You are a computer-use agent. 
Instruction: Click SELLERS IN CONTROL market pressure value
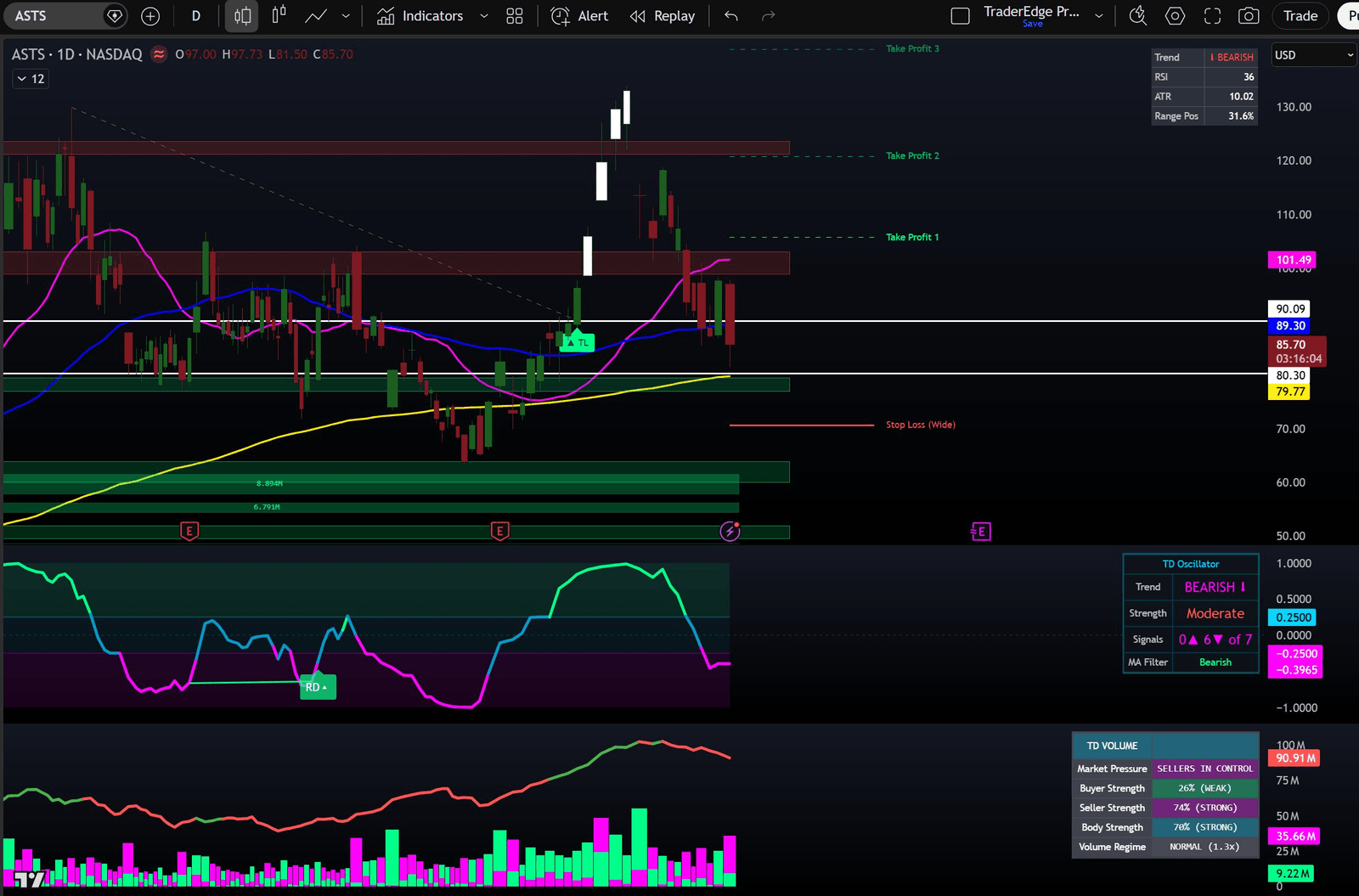pyautogui.click(x=1204, y=769)
